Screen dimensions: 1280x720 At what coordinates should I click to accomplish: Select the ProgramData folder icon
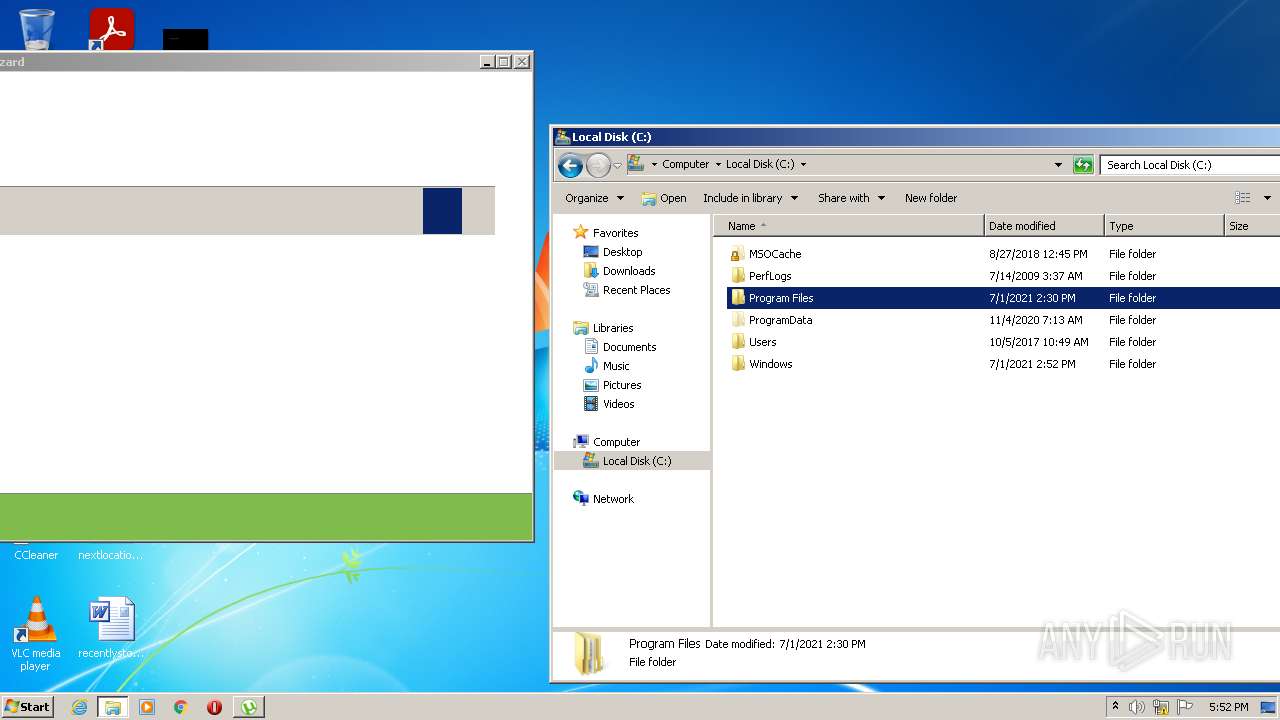[x=738, y=320]
